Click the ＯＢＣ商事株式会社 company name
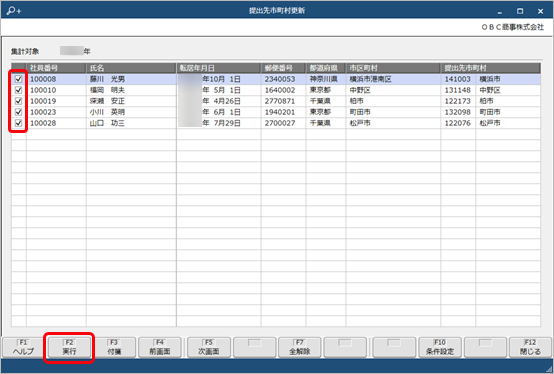The height and width of the screenshot is (374, 554). 512,27
